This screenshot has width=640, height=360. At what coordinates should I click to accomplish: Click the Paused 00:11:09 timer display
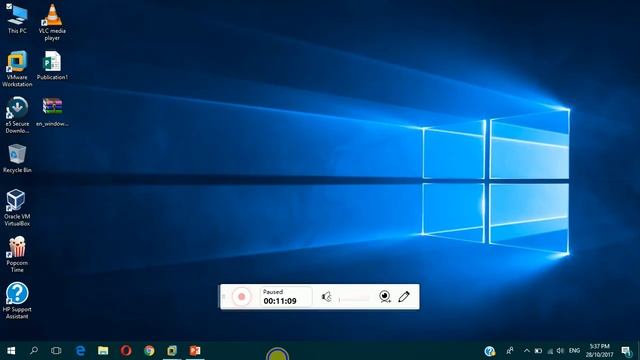pos(286,297)
